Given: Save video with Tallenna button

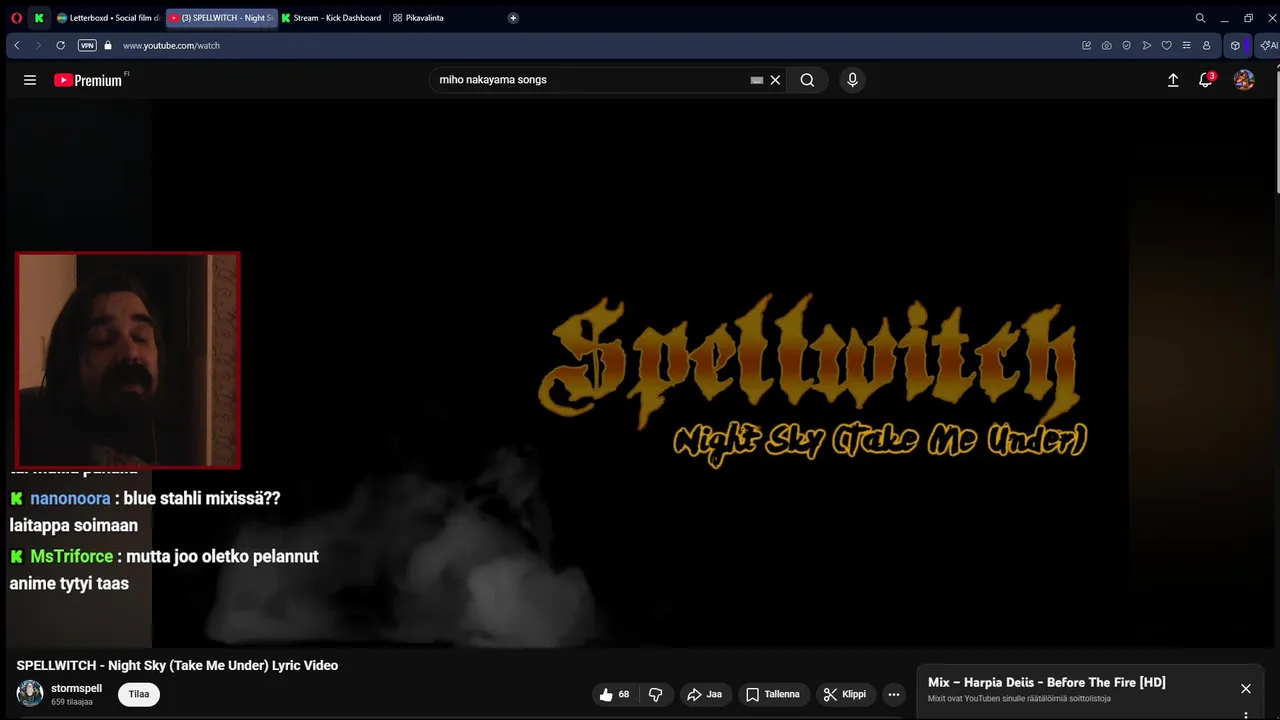Looking at the screenshot, I should coord(773,694).
